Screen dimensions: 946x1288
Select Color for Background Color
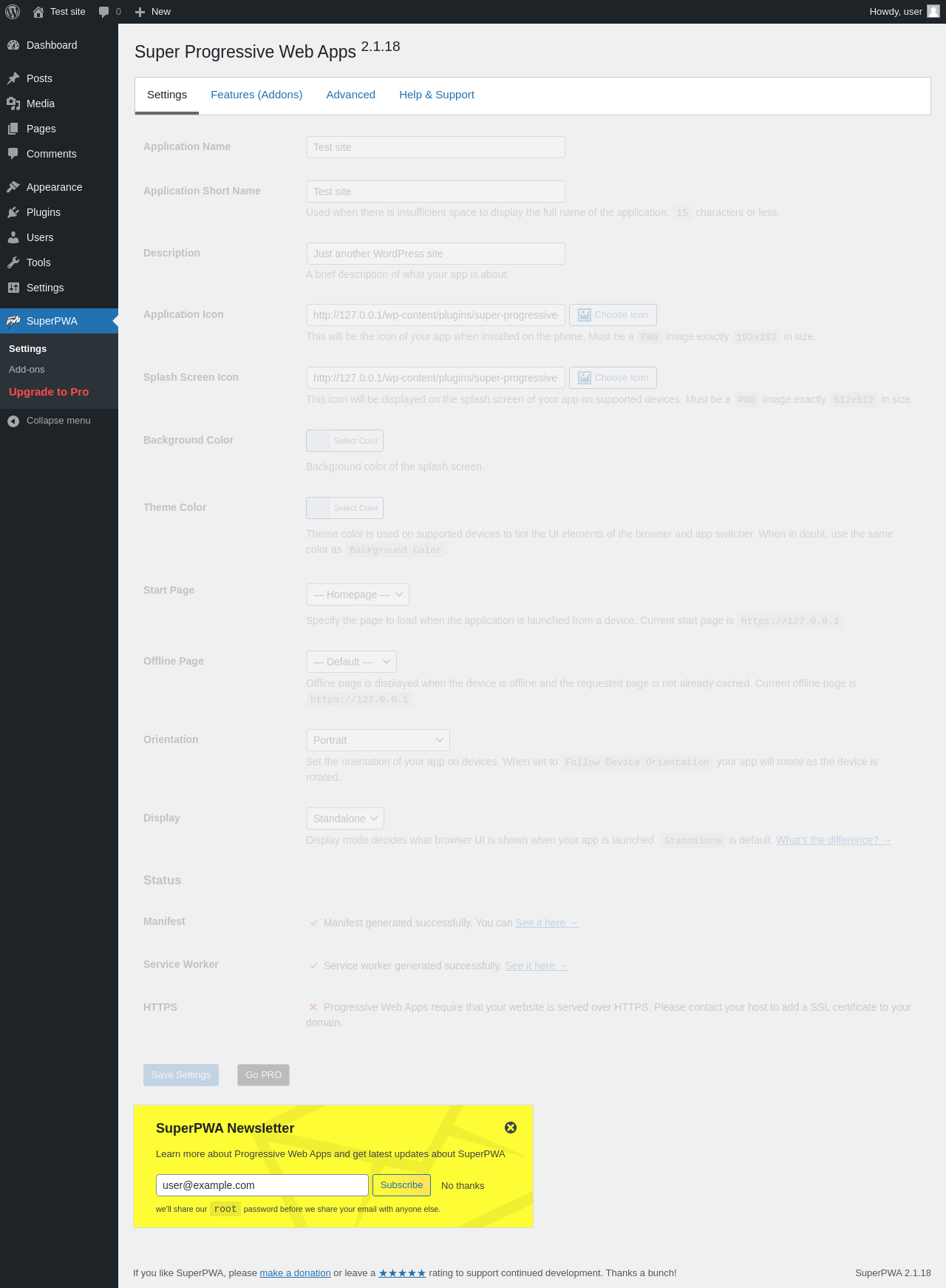click(x=344, y=441)
